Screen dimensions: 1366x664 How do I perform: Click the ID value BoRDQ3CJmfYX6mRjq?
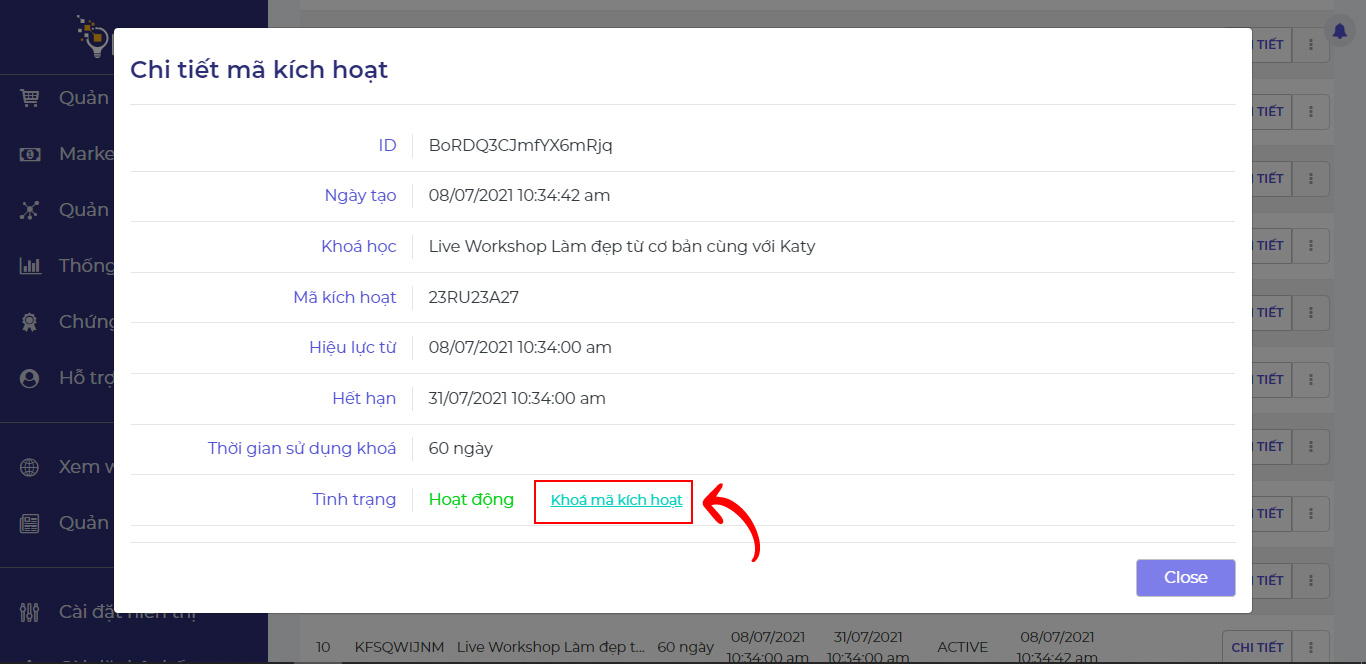[x=520, y=145]
